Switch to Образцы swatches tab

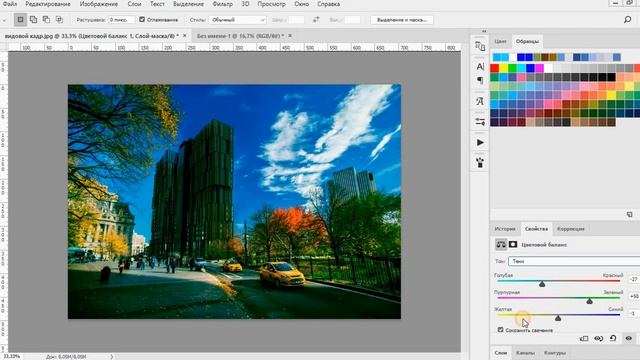pyautogui.click(x=527, y=41)
